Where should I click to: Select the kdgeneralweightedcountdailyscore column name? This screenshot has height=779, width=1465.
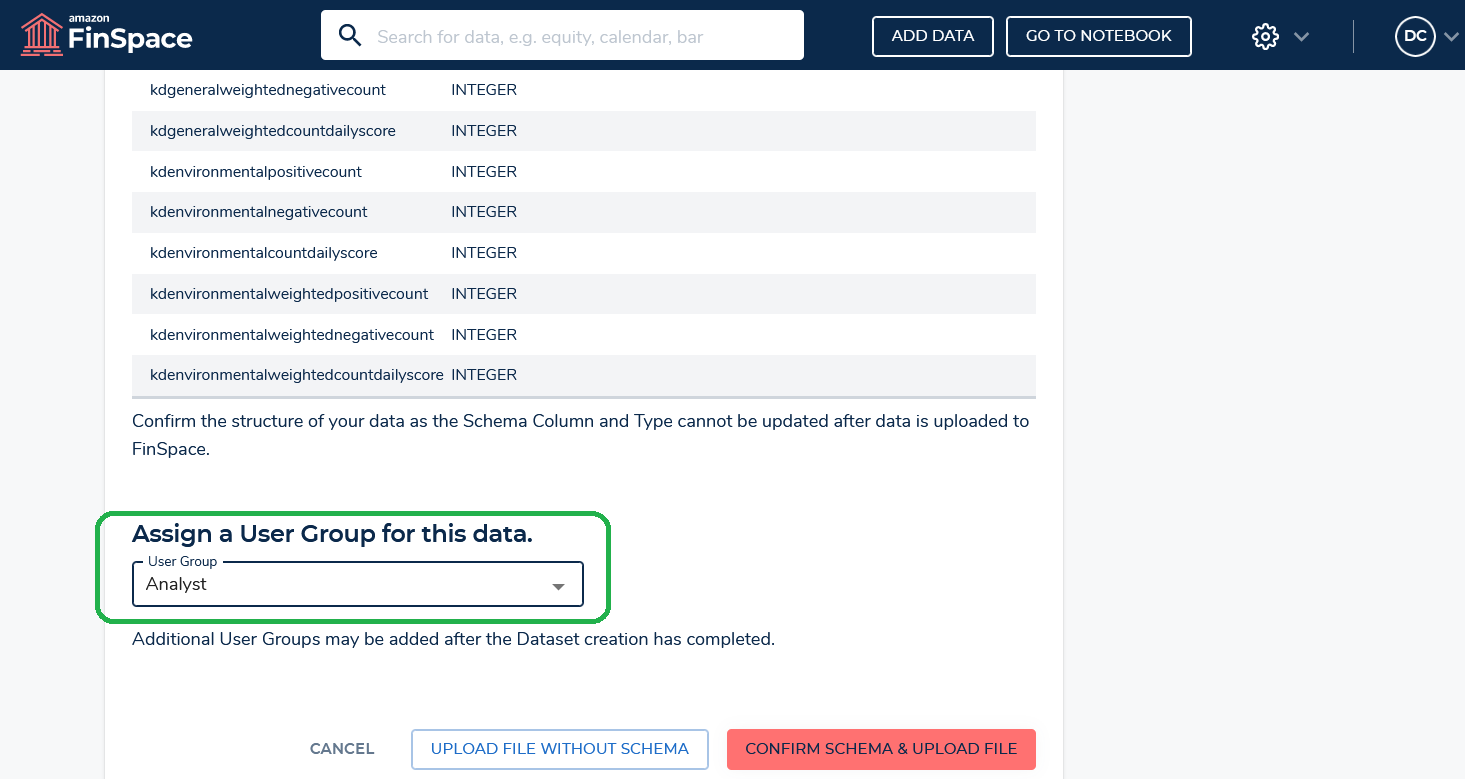click(x=273, y=131)
